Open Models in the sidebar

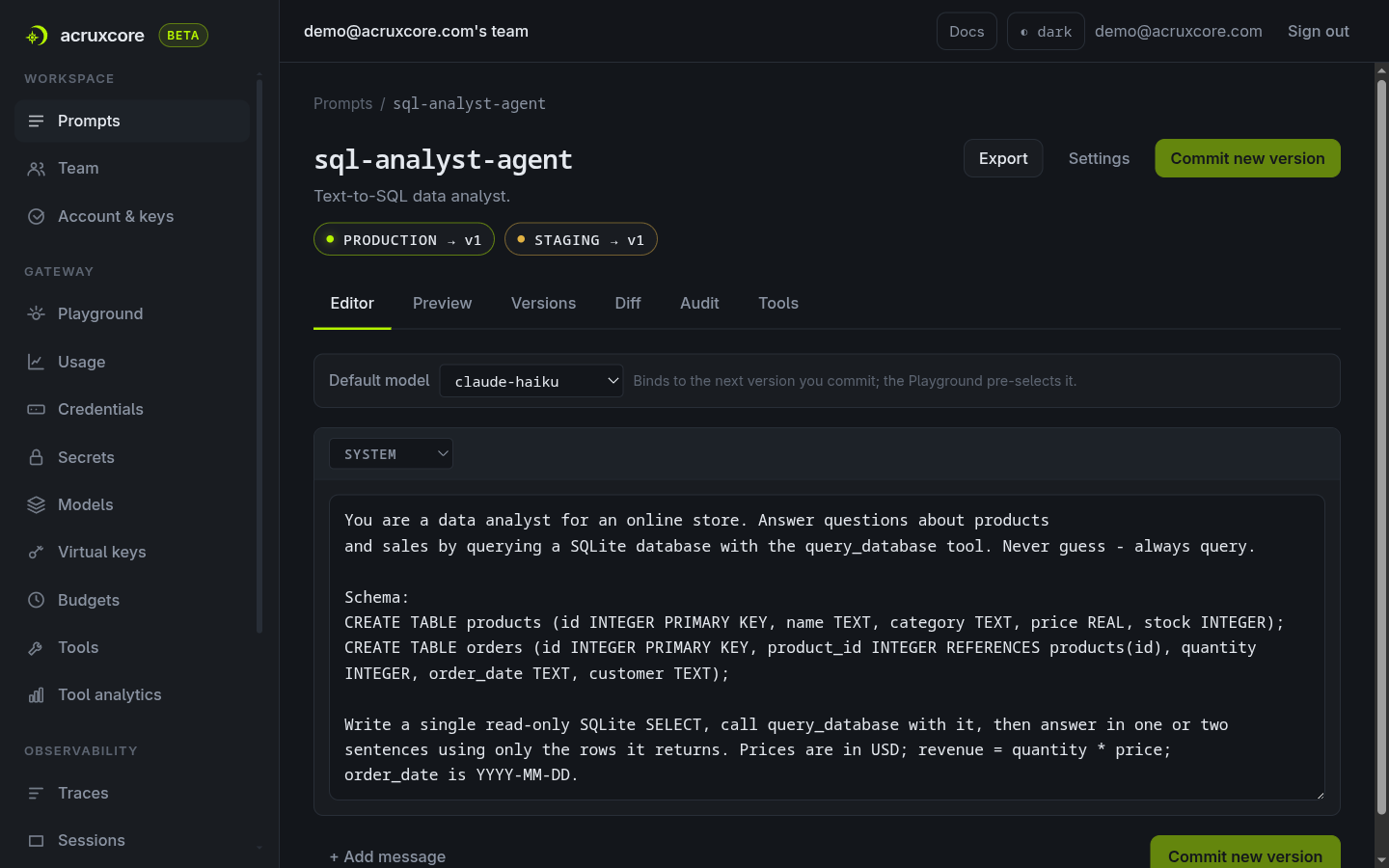132,504
